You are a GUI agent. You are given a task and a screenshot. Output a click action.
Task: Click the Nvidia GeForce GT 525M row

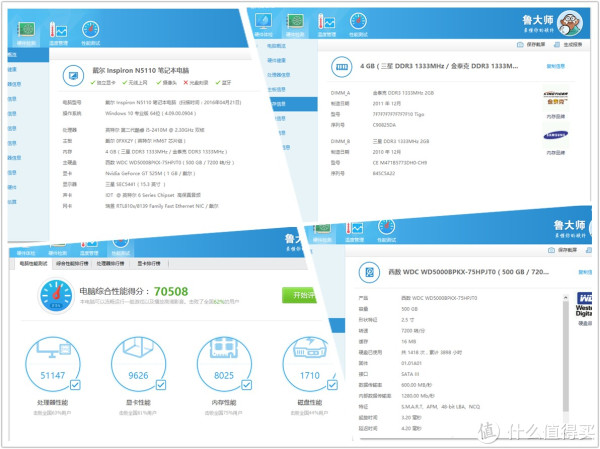coord(150,173)
